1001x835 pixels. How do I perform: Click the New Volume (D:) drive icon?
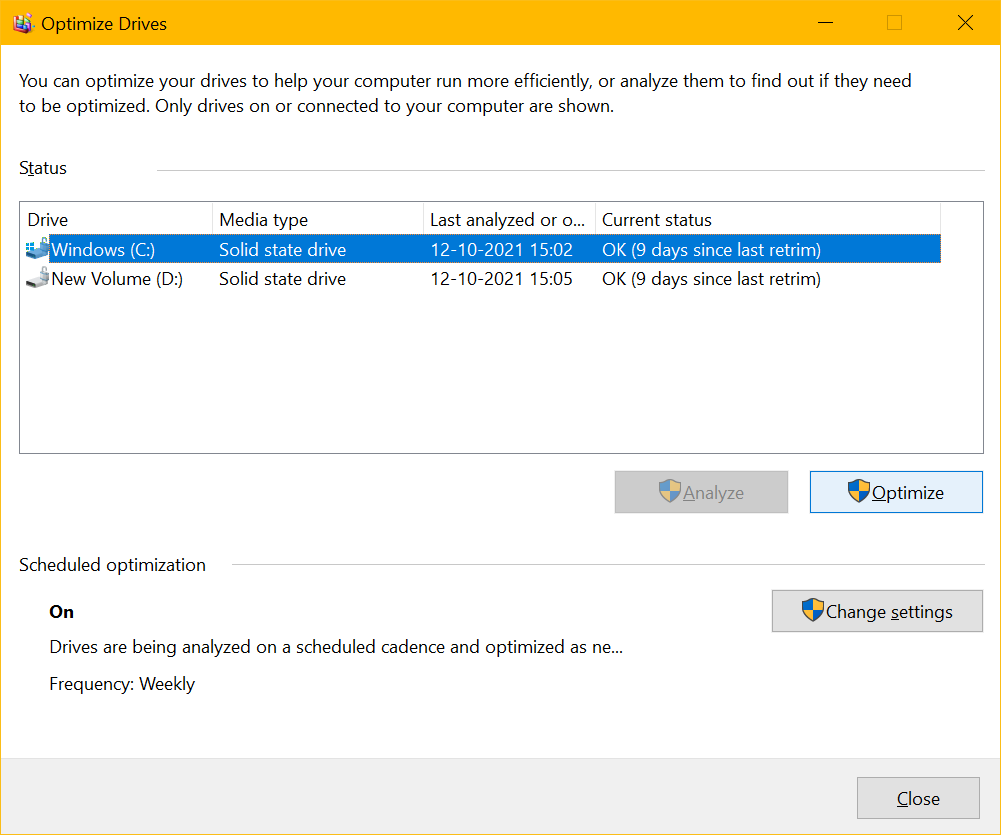(37, 278)
